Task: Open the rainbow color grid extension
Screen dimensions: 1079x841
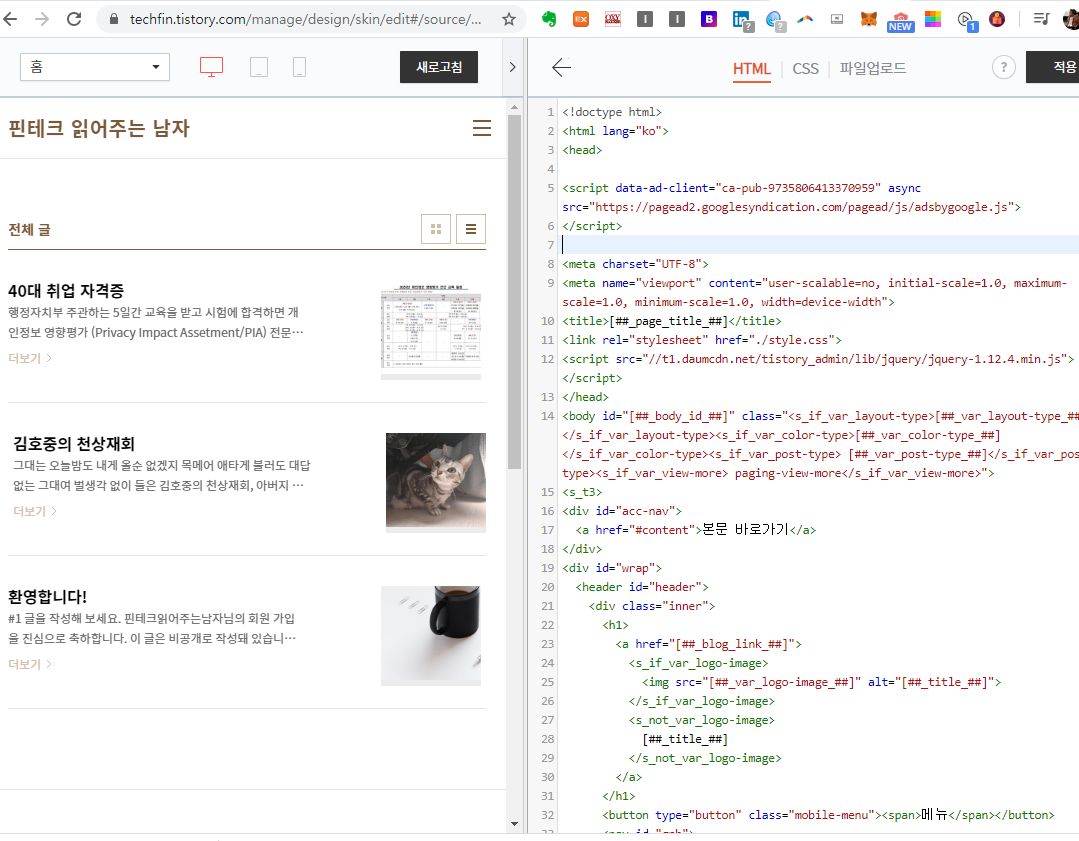Action: (932, 19)
